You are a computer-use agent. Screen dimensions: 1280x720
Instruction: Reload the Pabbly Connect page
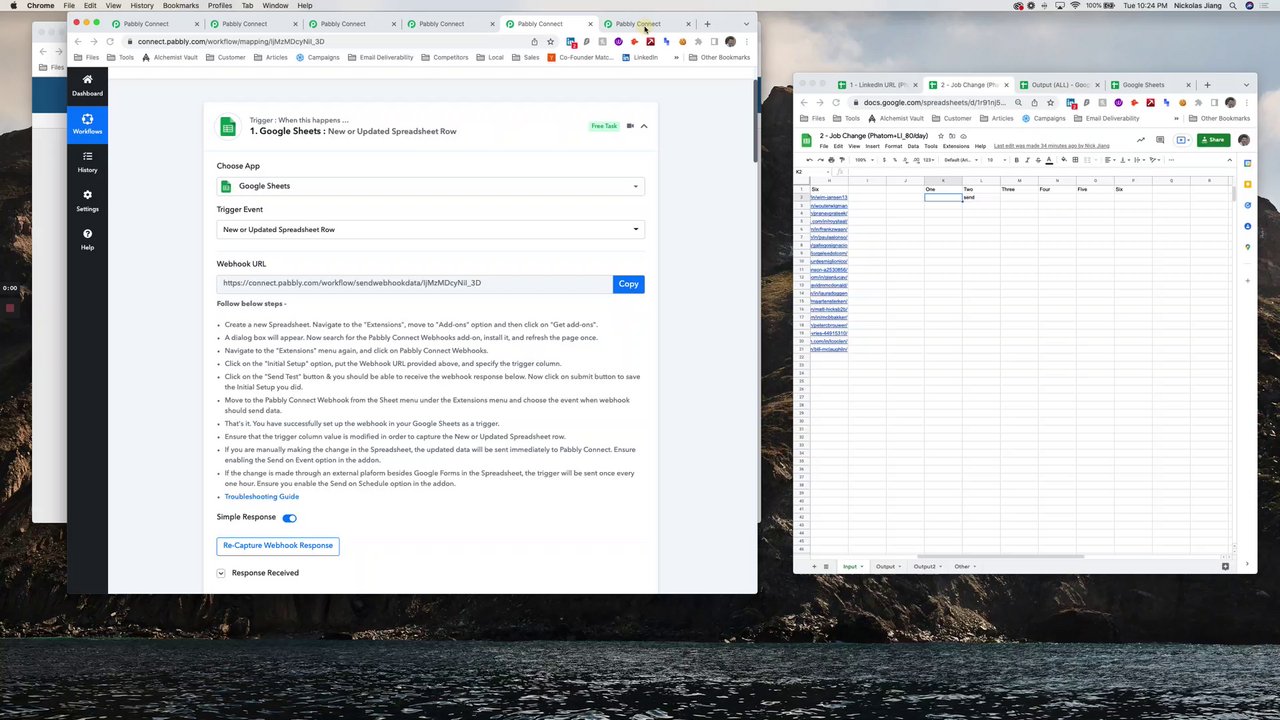(x=110, y=42)
